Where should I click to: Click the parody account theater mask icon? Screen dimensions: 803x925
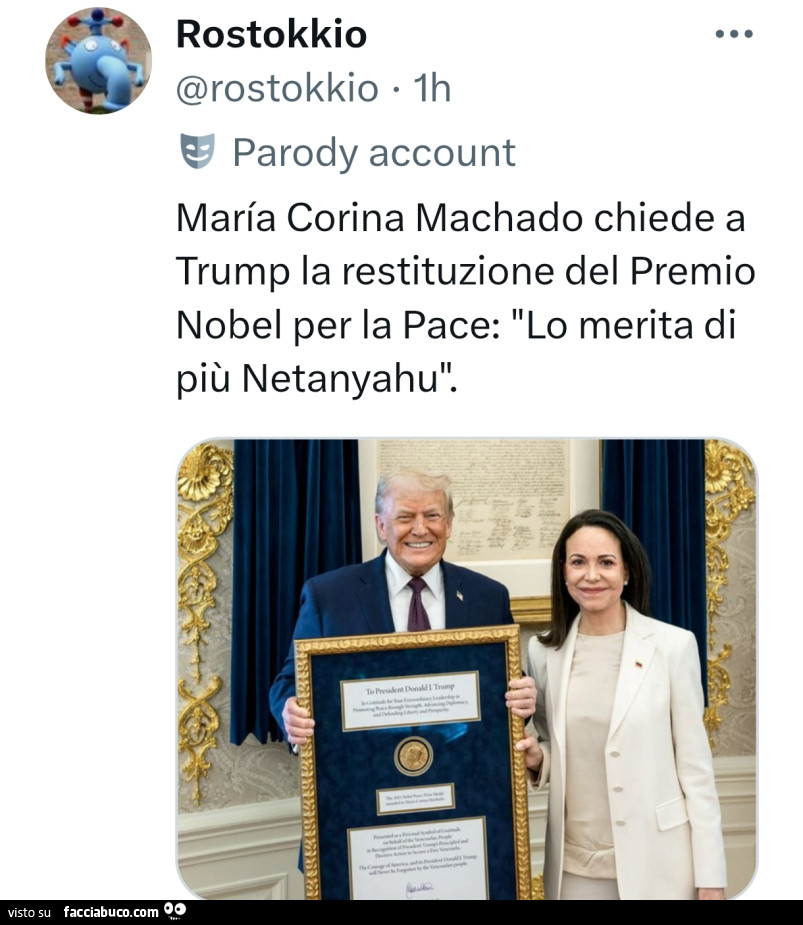pyautogui.click(x=198, y=148)
